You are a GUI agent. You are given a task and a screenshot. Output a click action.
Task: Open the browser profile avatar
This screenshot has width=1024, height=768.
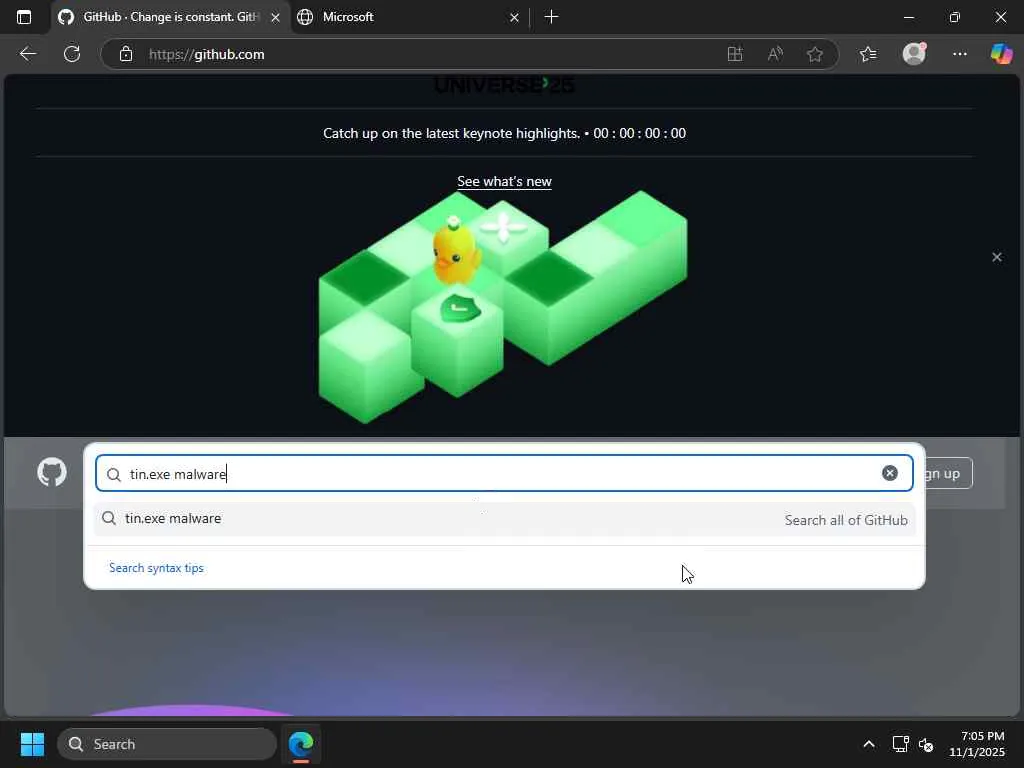(x=914, y=54)
